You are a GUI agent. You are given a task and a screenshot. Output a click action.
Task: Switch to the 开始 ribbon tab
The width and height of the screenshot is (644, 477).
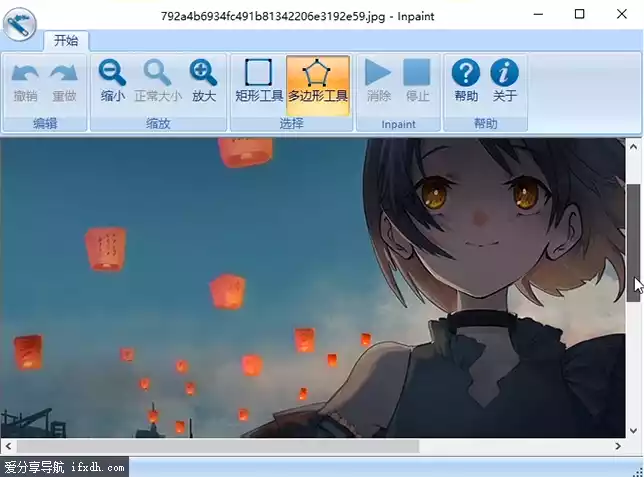pos(66,41)
